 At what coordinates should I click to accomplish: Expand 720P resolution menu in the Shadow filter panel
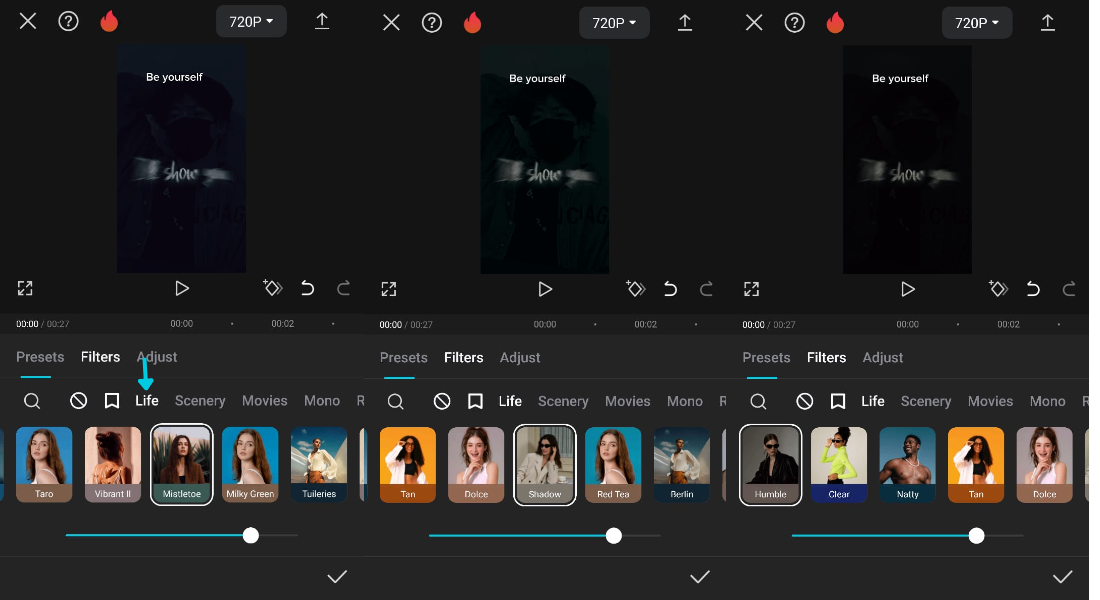614,23
